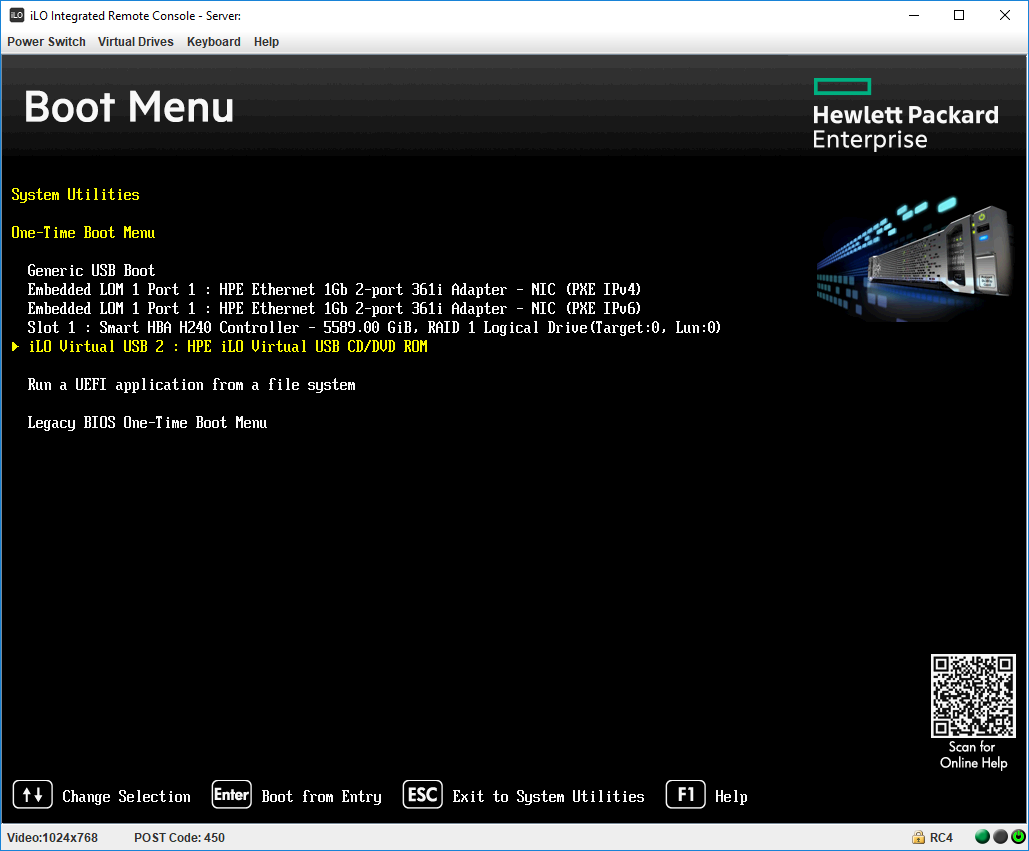Screen dimensions: 1029x851
Task: Maximize the iLO Remote Console window
Action: 959,15
